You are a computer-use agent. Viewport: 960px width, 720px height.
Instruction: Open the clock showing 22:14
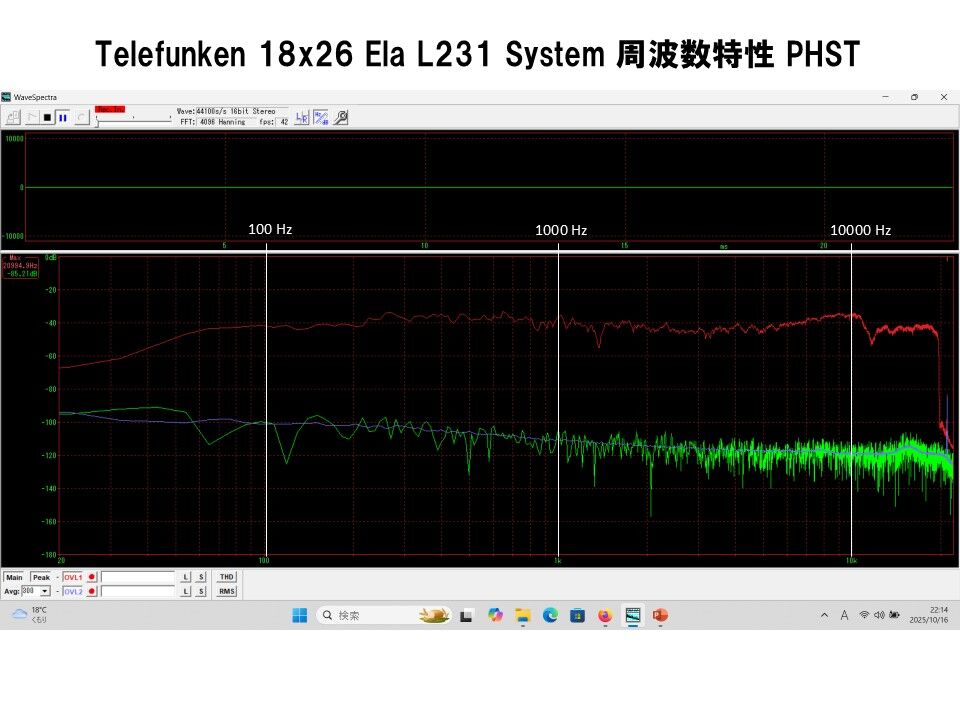929,615
